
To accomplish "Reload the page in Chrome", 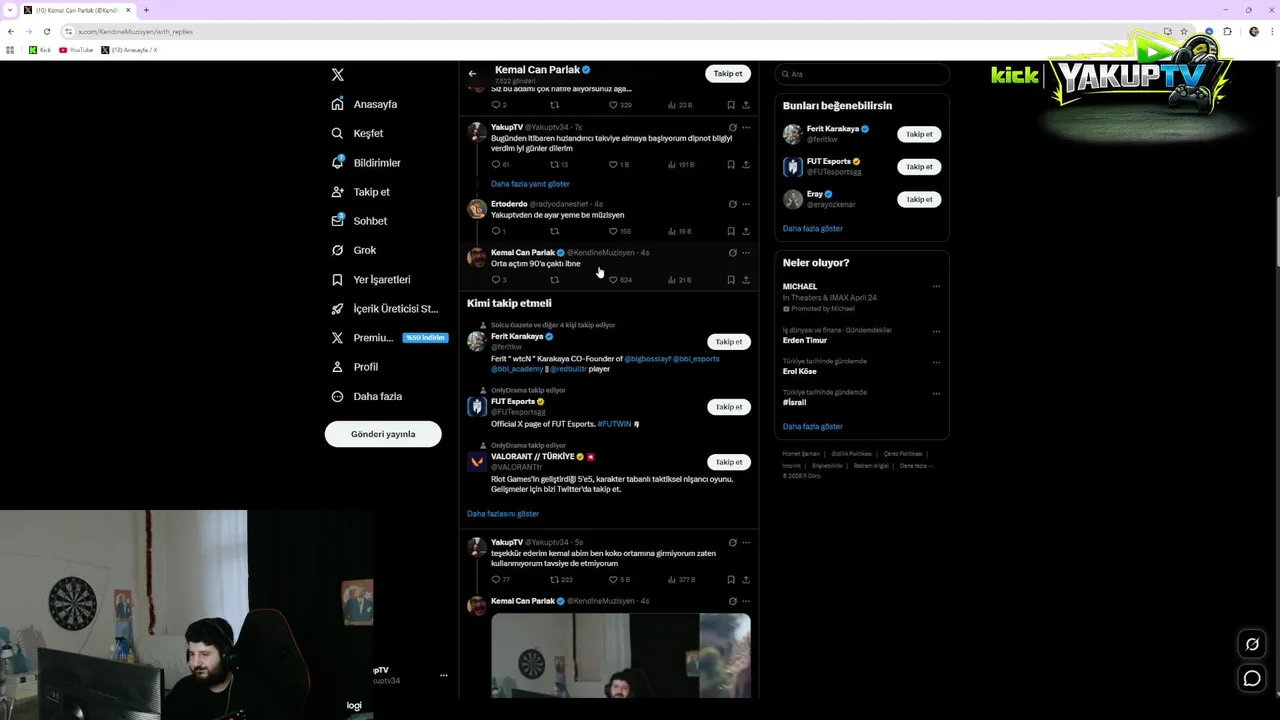I will (x=46, y=31).
